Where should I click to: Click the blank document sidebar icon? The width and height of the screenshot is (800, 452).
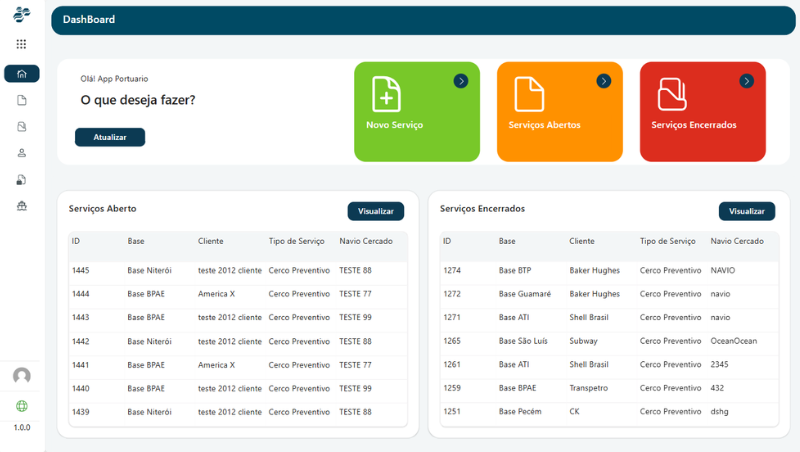coord(21,100)
